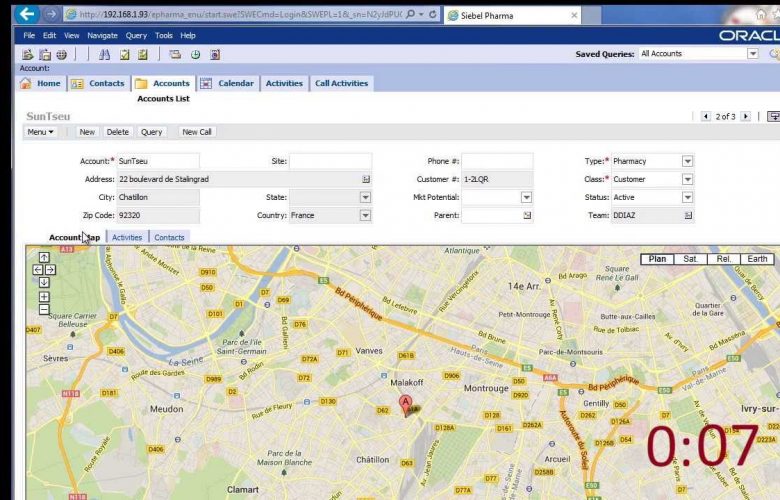
Task: Click the Delete button
Action: tap(117, 132)
